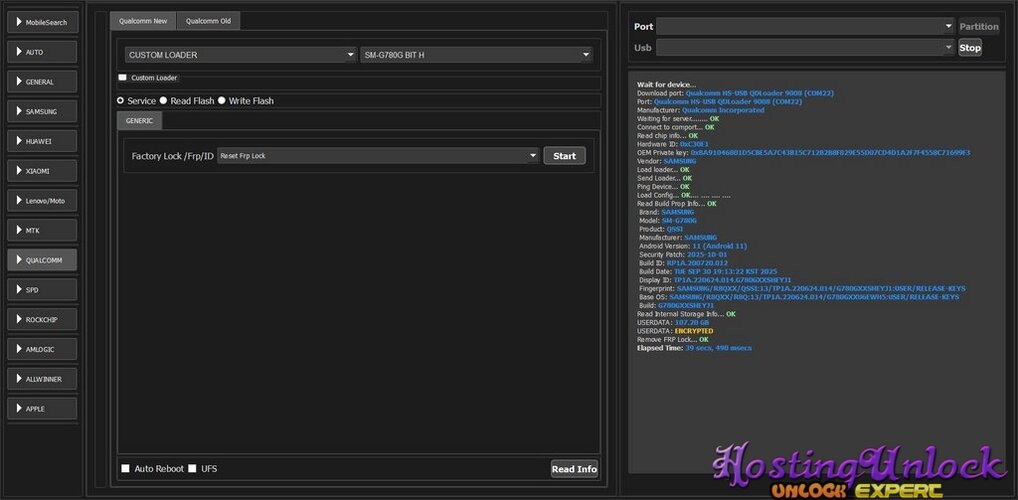The image size is (1018, 500).
Task: Open the Reset Frp Lock operation dropdown
Action: pos(378,156)
